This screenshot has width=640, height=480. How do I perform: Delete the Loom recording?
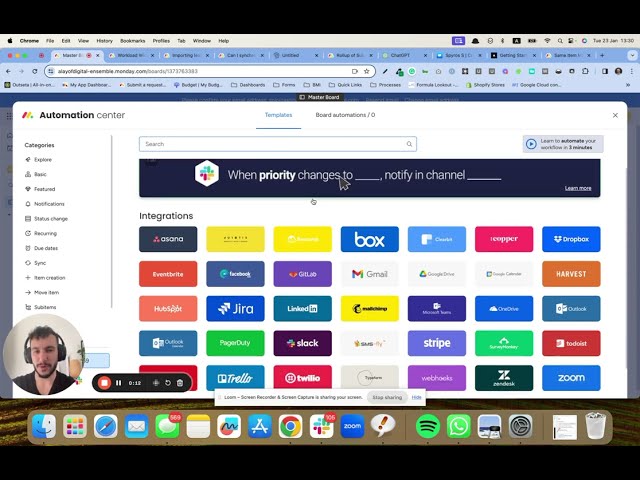180,383
